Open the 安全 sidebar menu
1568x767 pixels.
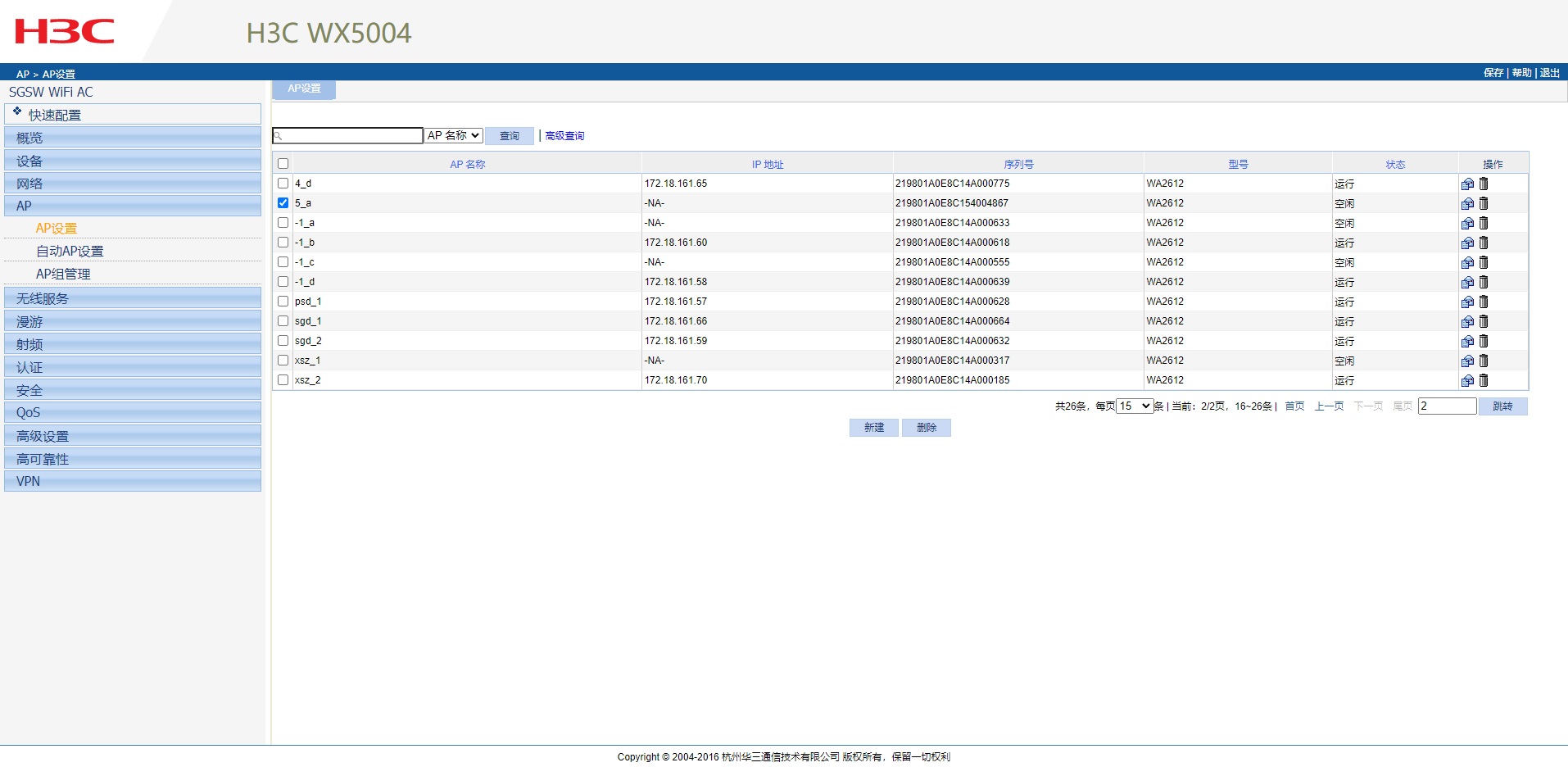pos(133,390)
